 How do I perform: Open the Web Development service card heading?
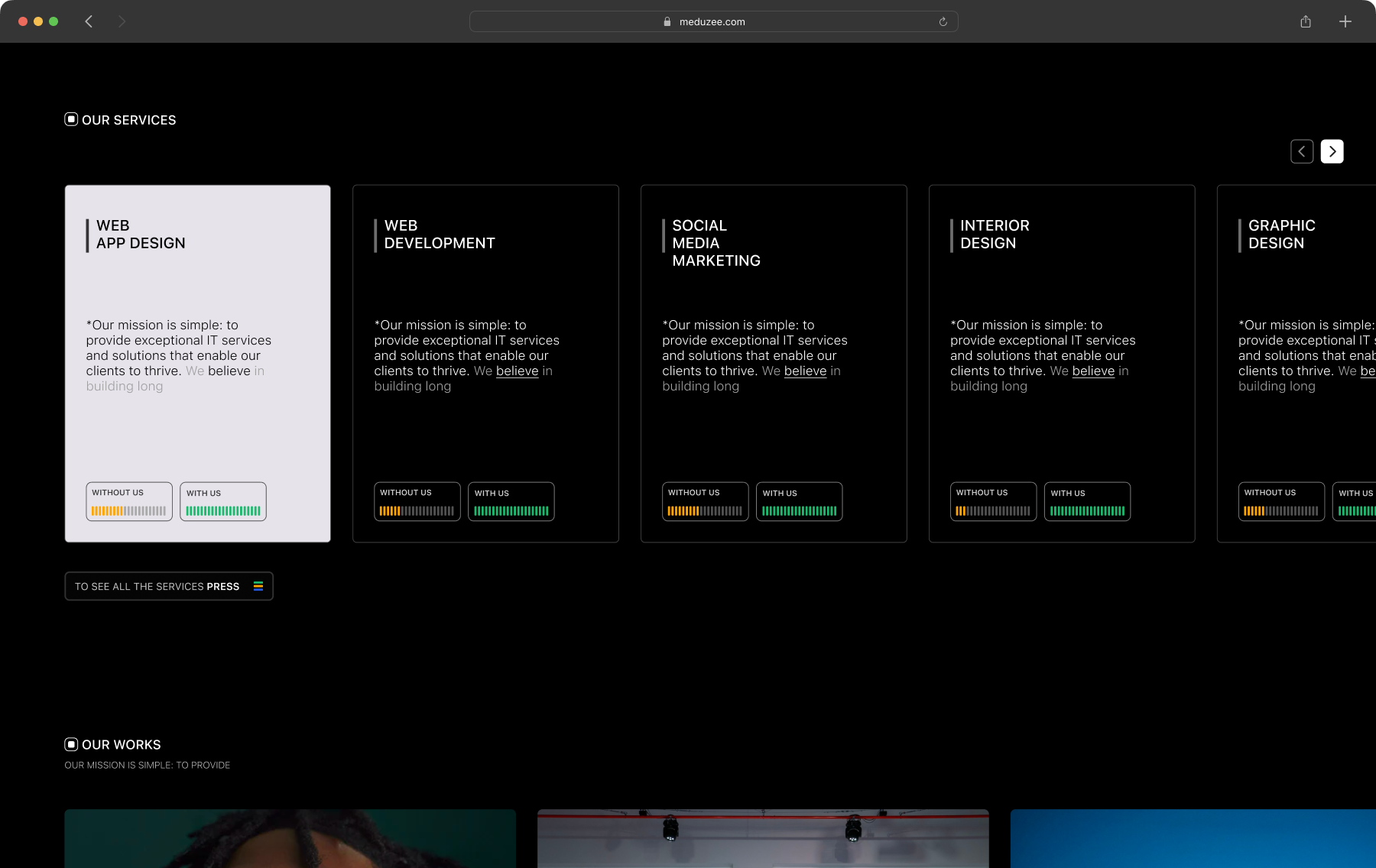[x=440, y=235]
